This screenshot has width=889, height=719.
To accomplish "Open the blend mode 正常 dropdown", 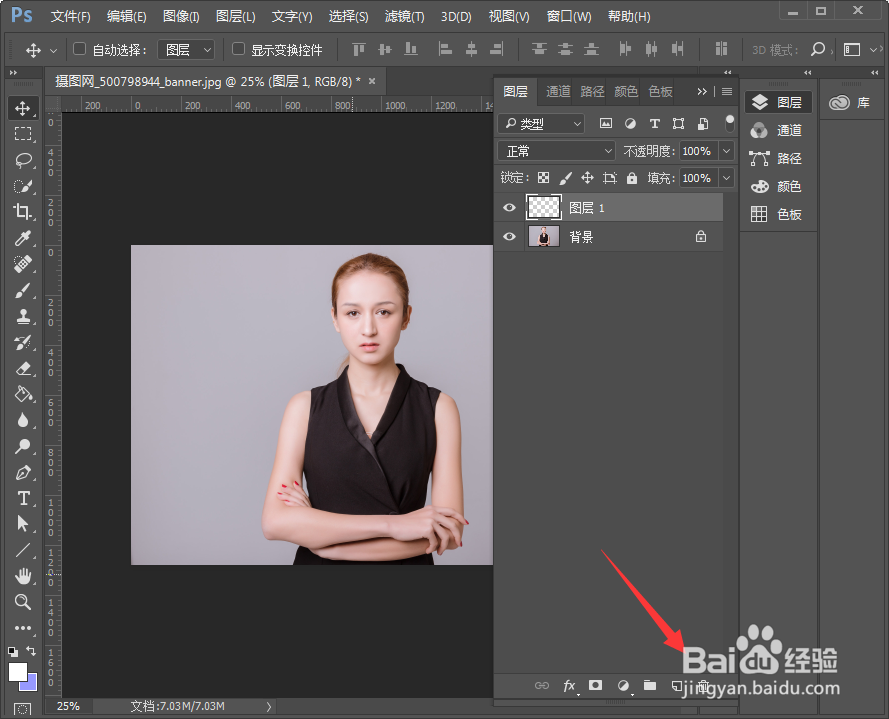I will (556, 151).
